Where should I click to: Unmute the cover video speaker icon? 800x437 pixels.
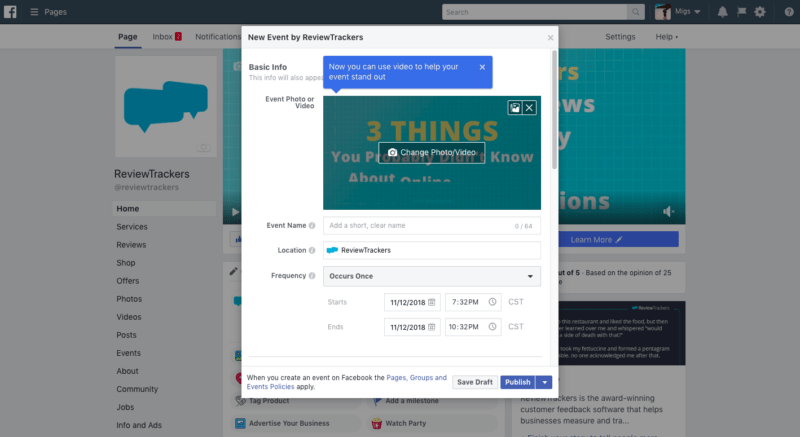tap(668, 211)
